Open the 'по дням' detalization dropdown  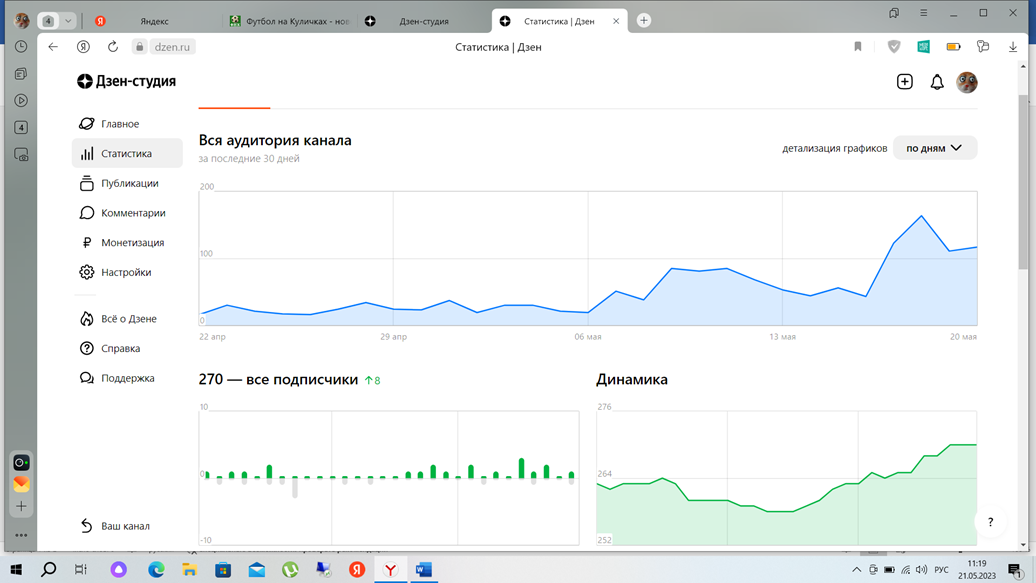coord(934,147)
